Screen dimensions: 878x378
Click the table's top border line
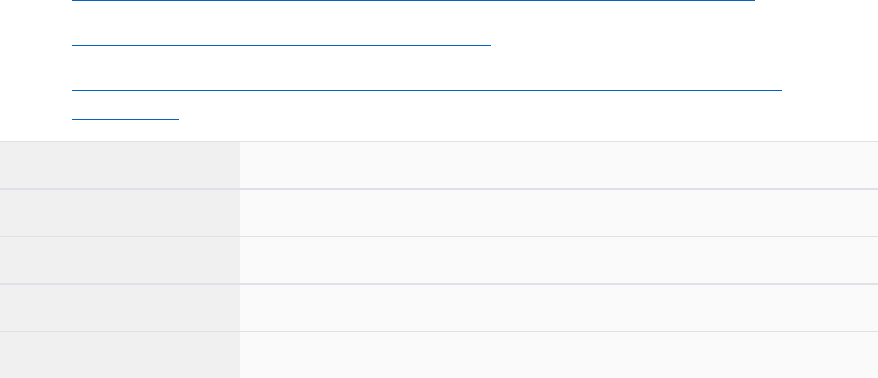click(x=439, y=141)
